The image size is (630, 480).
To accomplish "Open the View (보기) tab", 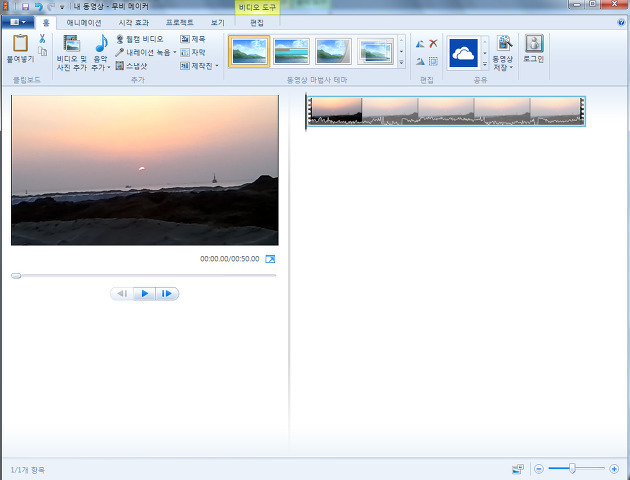I will coord(217,22).
